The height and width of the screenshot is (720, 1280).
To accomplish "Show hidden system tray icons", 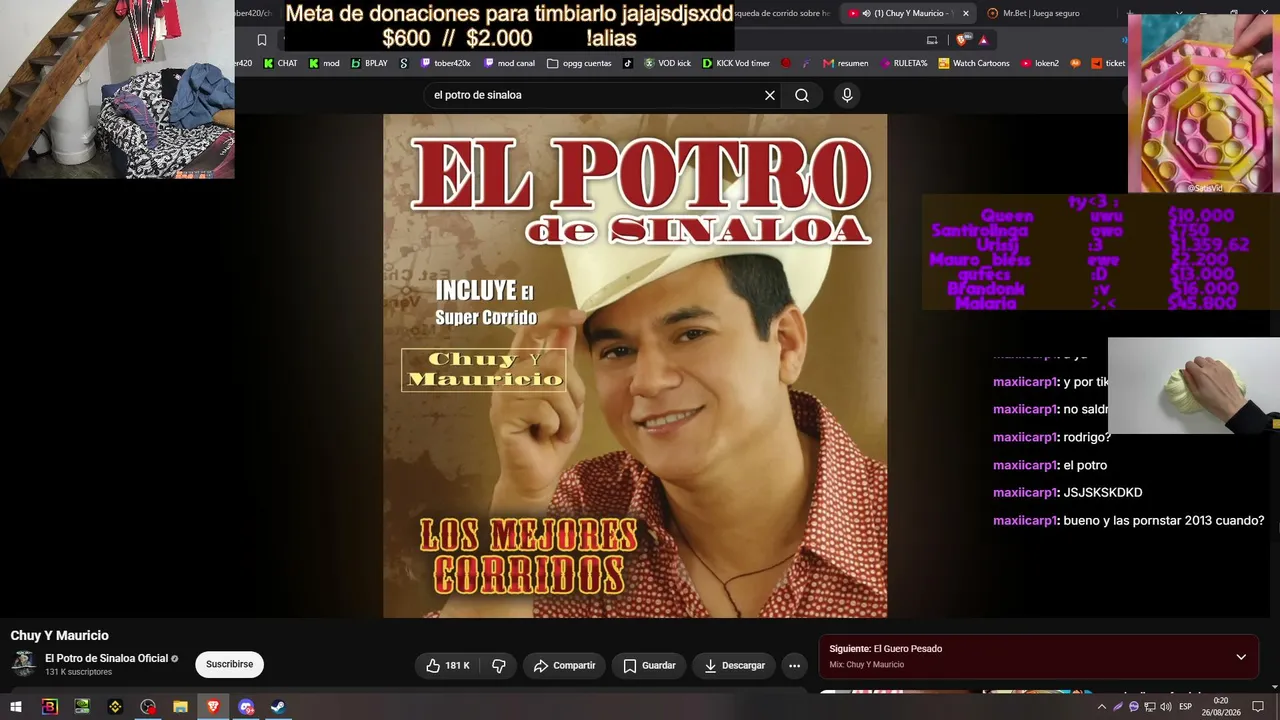I will coord(1102,707).
